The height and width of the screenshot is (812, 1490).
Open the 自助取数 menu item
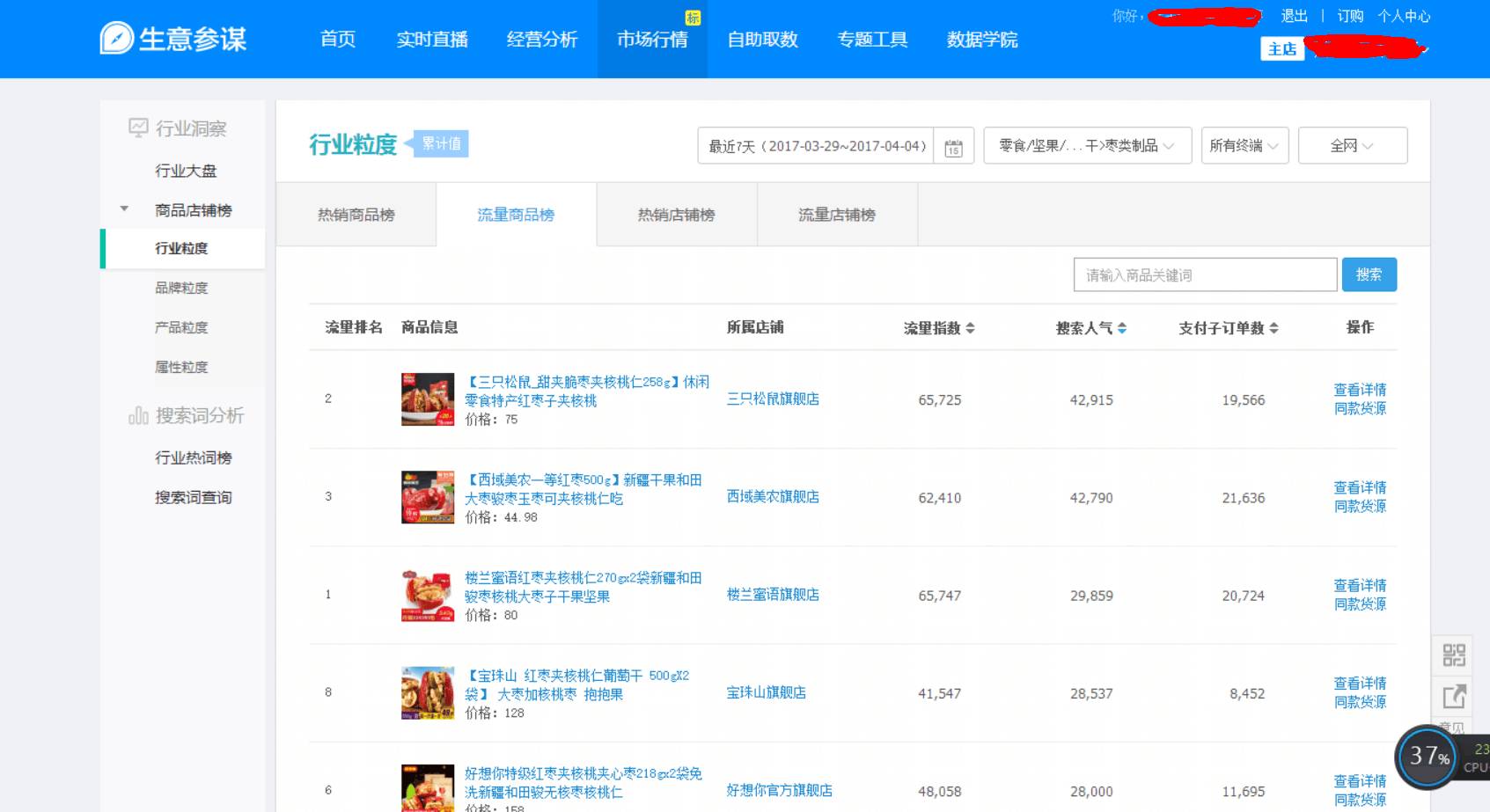[762, 40]
